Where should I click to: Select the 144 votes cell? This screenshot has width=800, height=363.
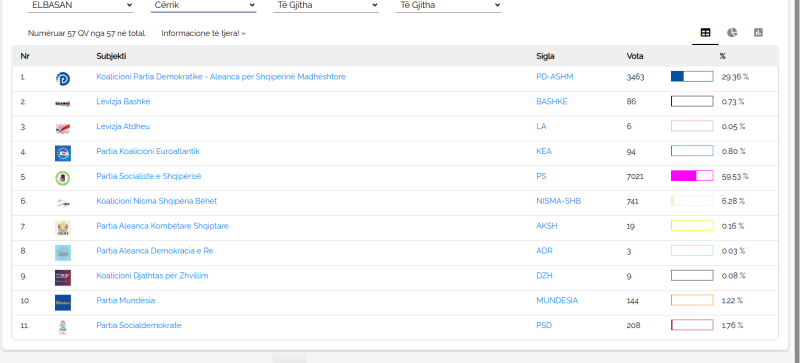pos(633,301)
